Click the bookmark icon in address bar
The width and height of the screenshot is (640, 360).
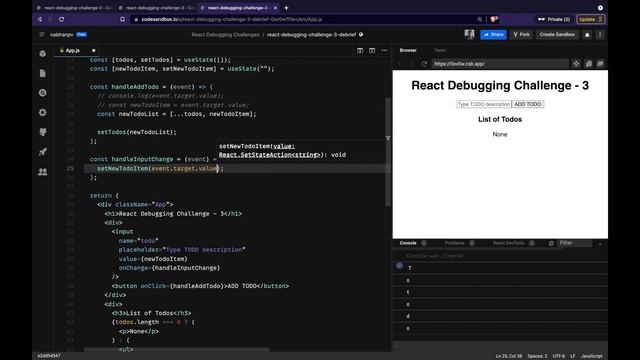tap(122, 19)
